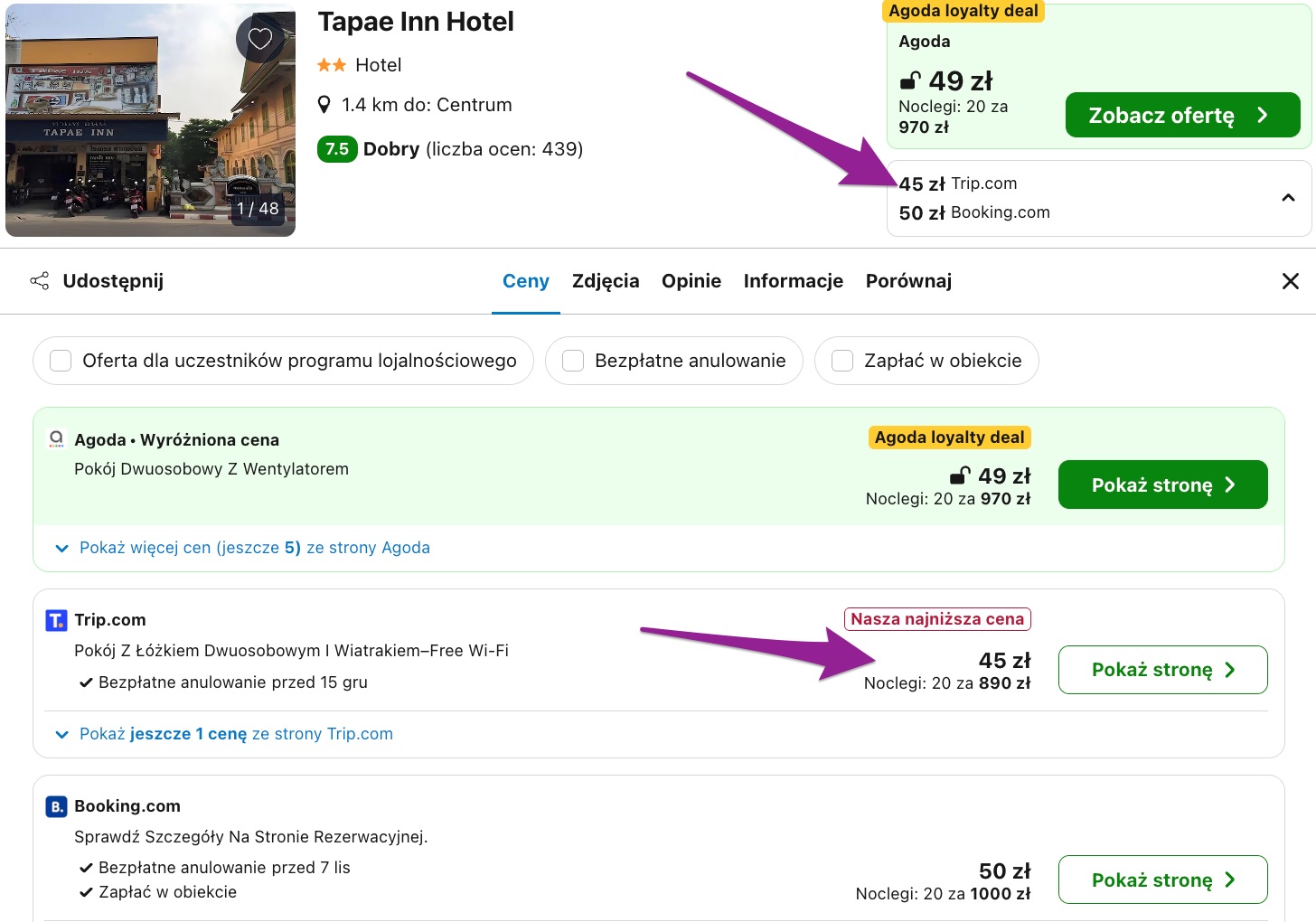Click the location pin icon near Centrum

tap(325, 104)
